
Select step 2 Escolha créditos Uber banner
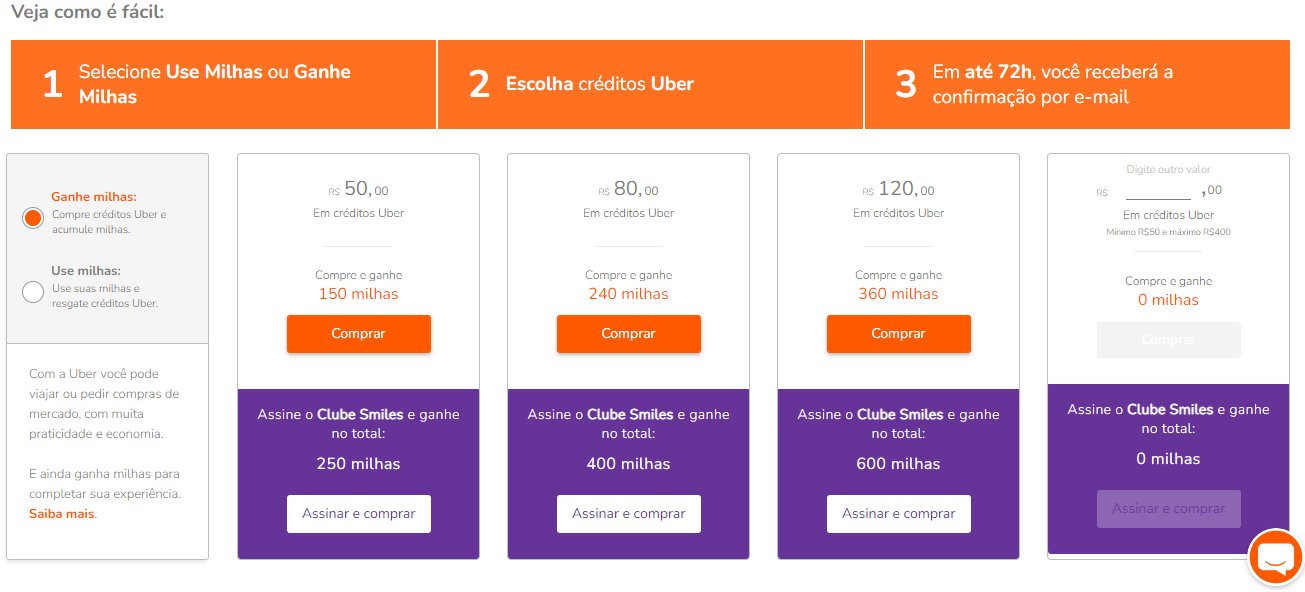tap(650, 84)
